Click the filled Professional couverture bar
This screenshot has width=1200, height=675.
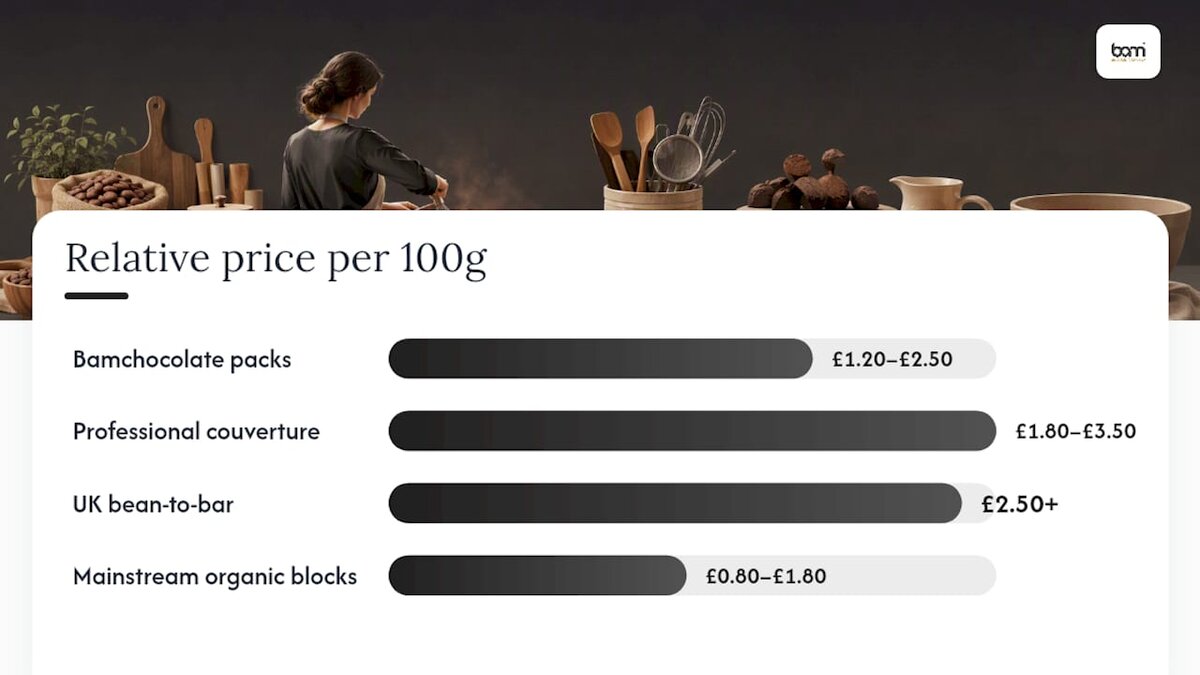[692, 431]
